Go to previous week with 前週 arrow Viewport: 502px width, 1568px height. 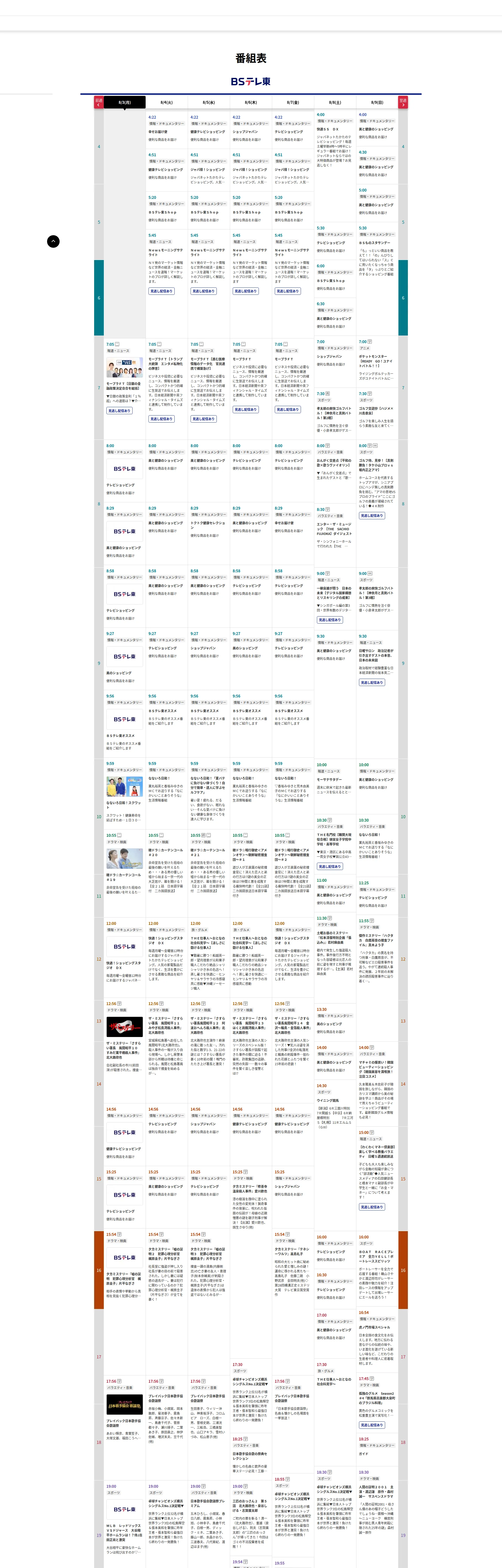(99, 102)
